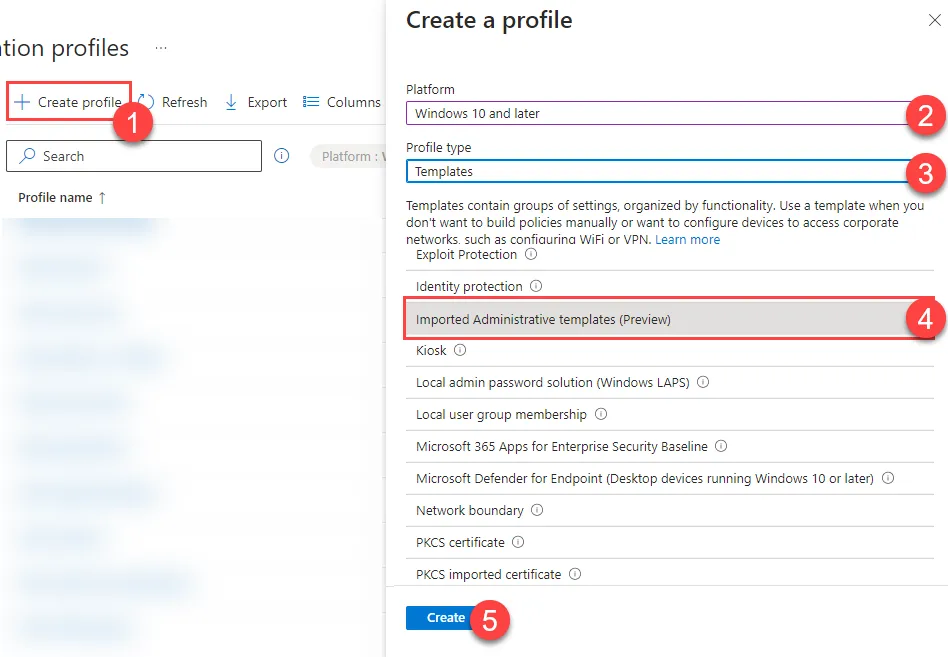Click the list icon beside Columns
Screen dimensions: 948x657
(311, 102)
